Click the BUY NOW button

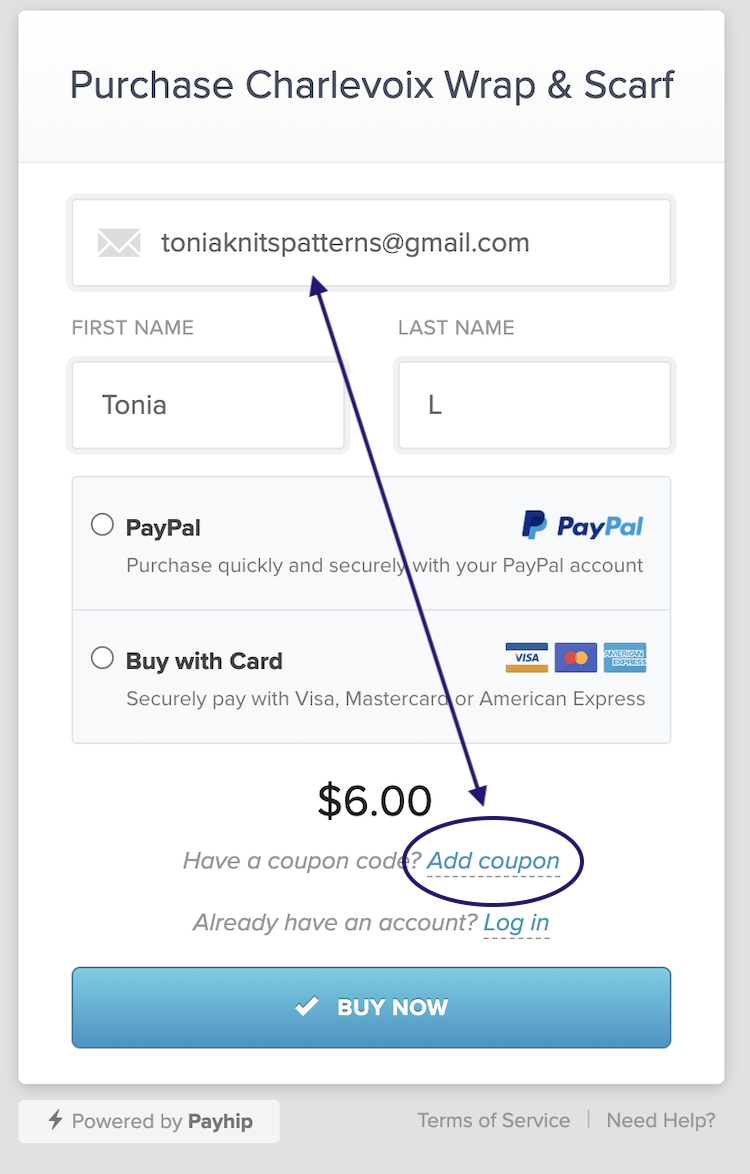[x=371, y=1007]
